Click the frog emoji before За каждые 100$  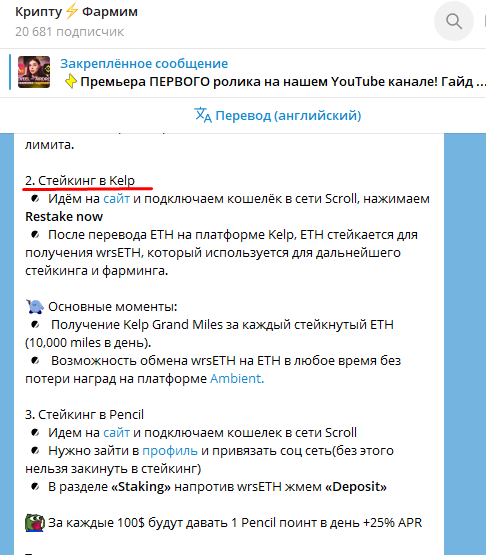(x=35, y=522)
